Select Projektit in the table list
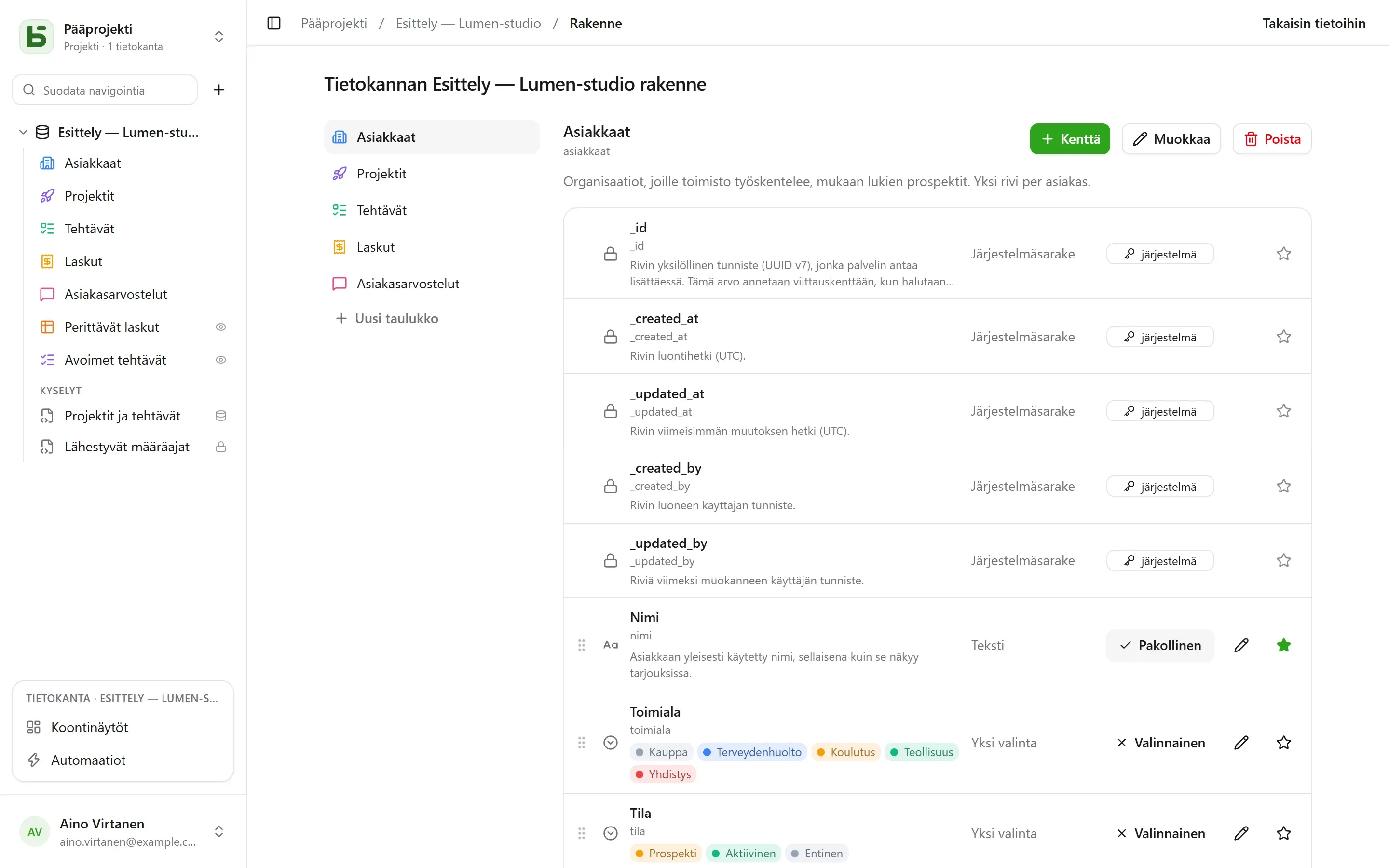1389x868 pixels. coord(432,174)
